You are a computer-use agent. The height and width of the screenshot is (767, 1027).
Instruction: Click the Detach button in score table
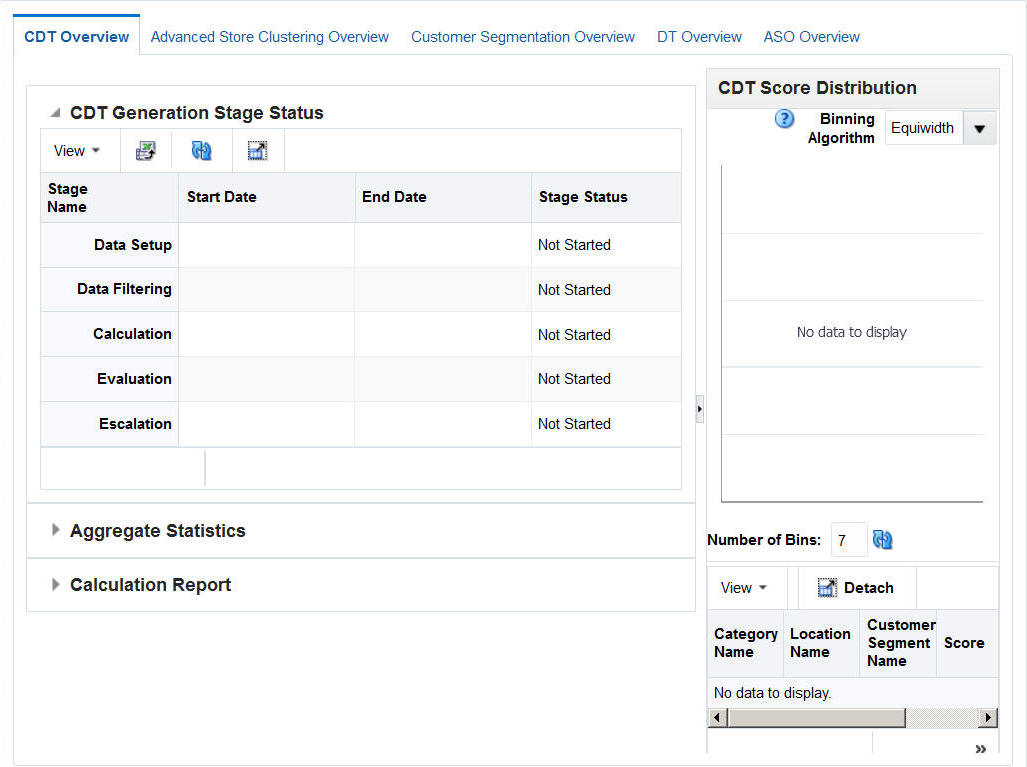click(855, 588)
